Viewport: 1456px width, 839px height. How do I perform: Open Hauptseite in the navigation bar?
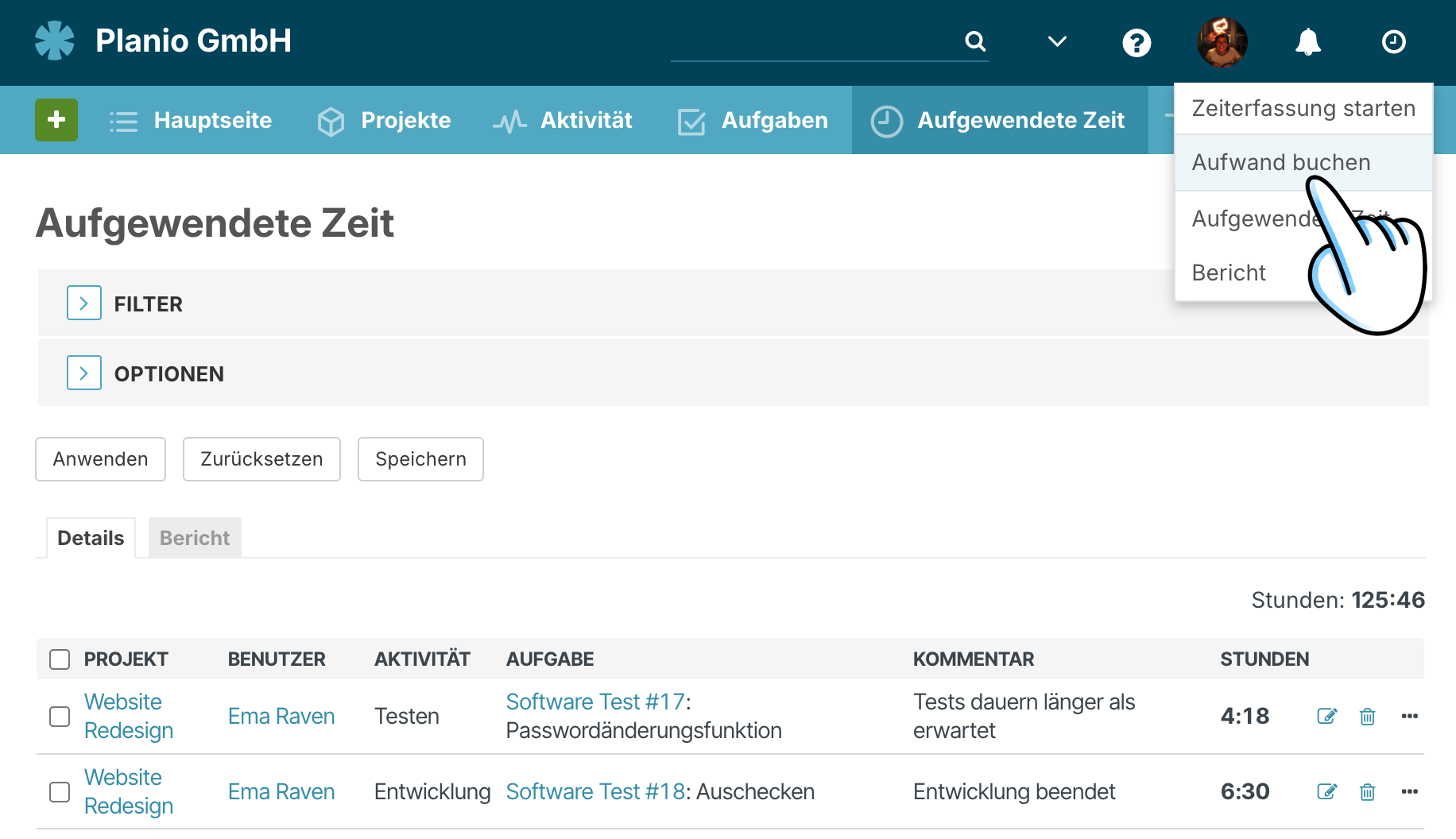coord(191,120)
